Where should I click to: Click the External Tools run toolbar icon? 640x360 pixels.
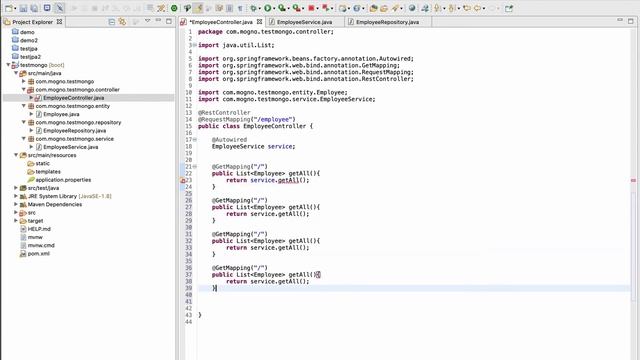pyautogui.click(x=297, y=8)
